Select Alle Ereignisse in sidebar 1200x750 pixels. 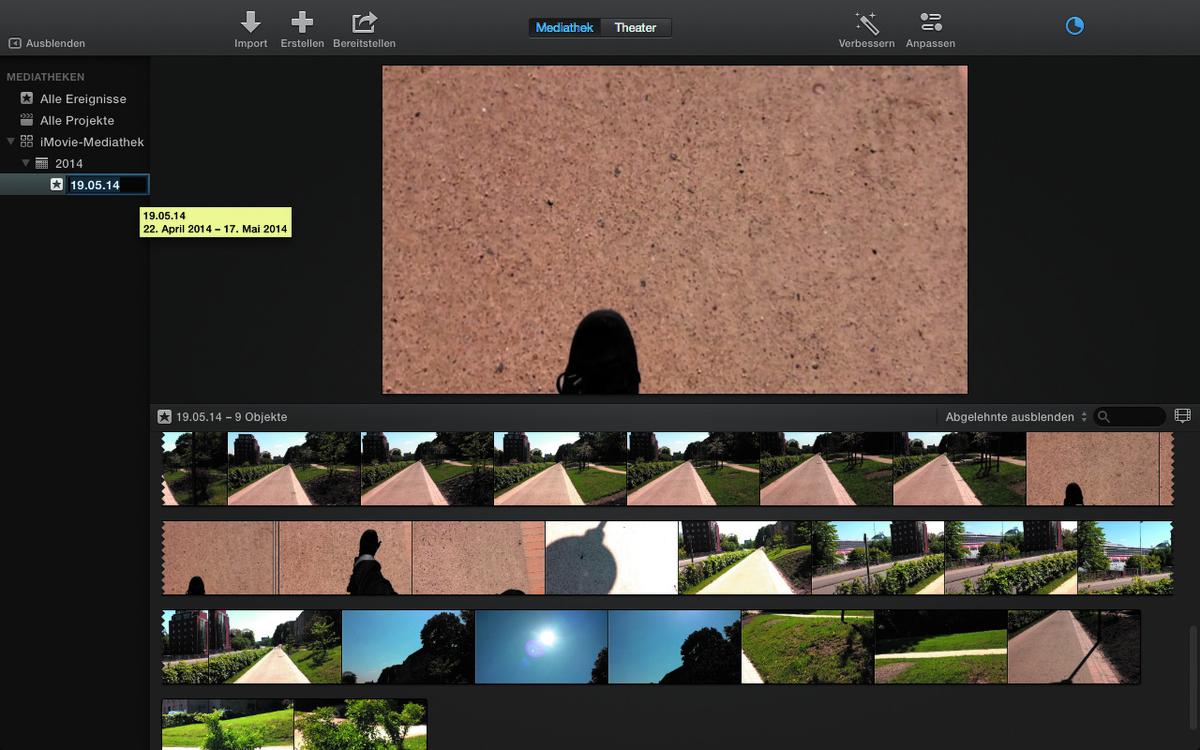click(83, 99)
